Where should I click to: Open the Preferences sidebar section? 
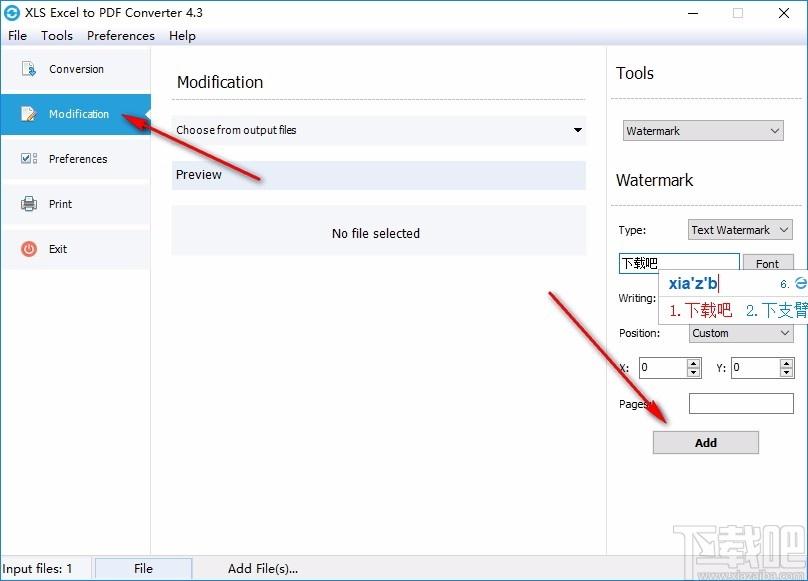point(76,159)
